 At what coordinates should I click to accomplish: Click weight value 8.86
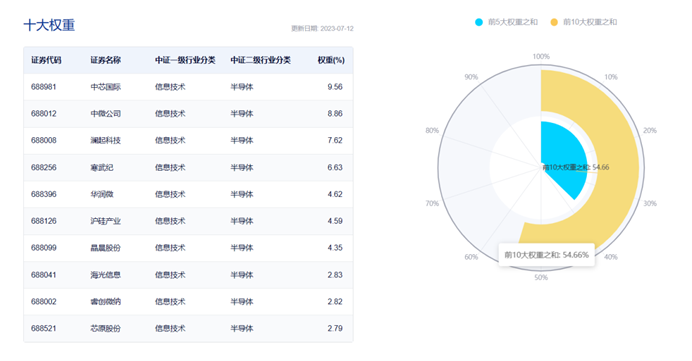(335, 113)
